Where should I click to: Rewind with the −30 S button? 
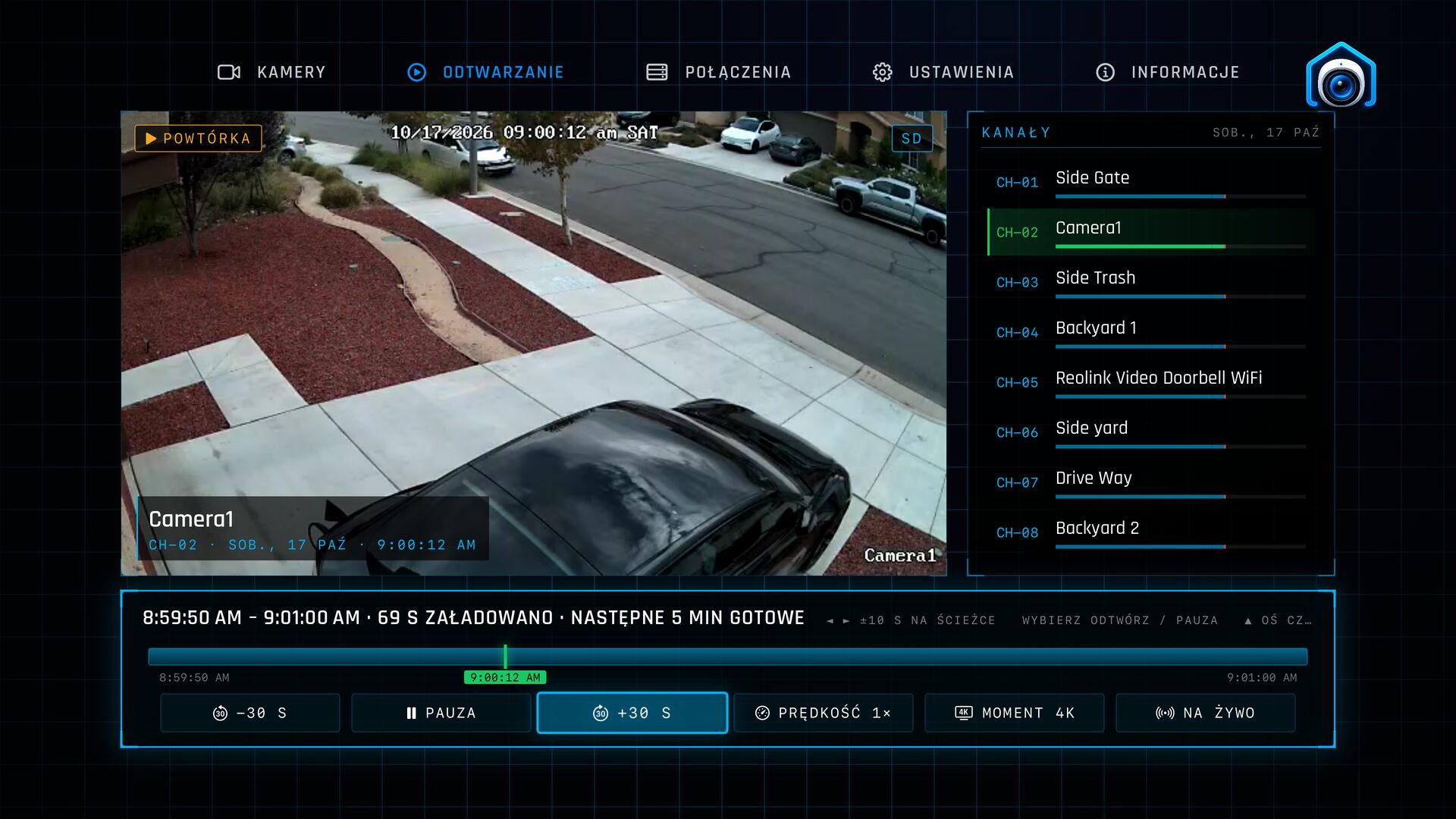(250, 713)
